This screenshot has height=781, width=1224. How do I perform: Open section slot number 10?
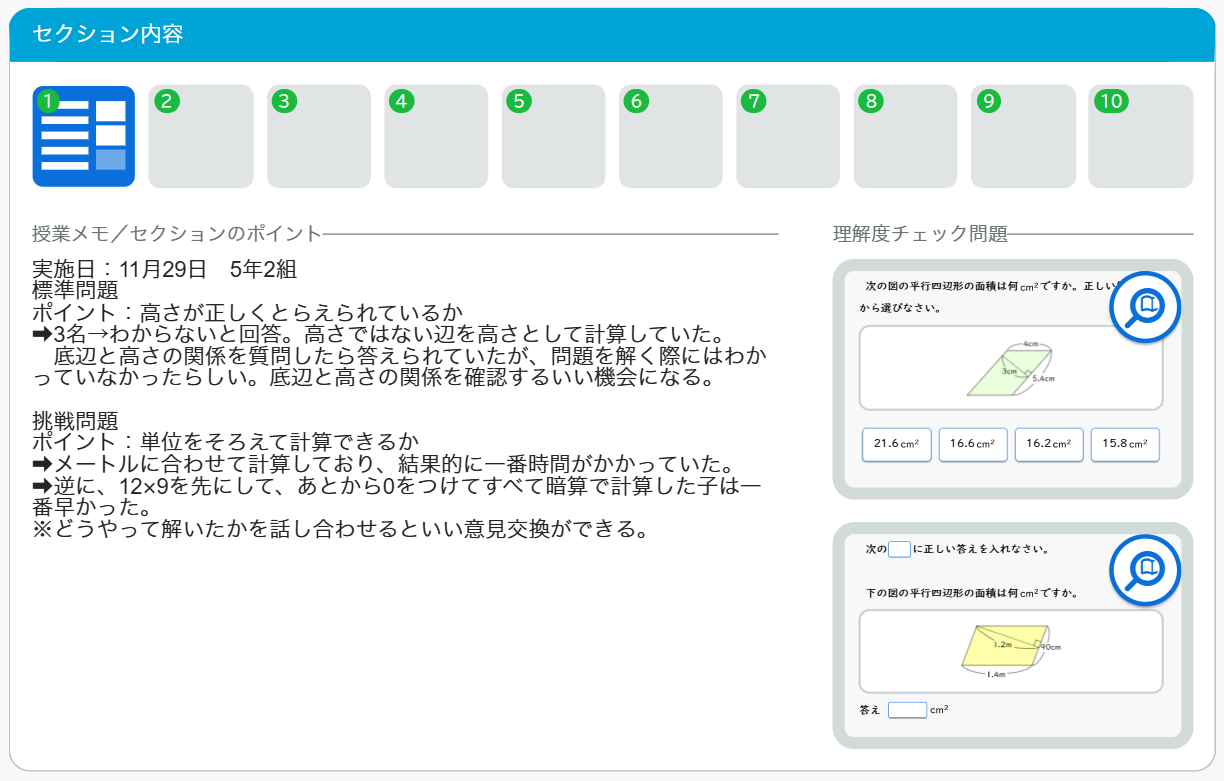tap(1140, 136)
